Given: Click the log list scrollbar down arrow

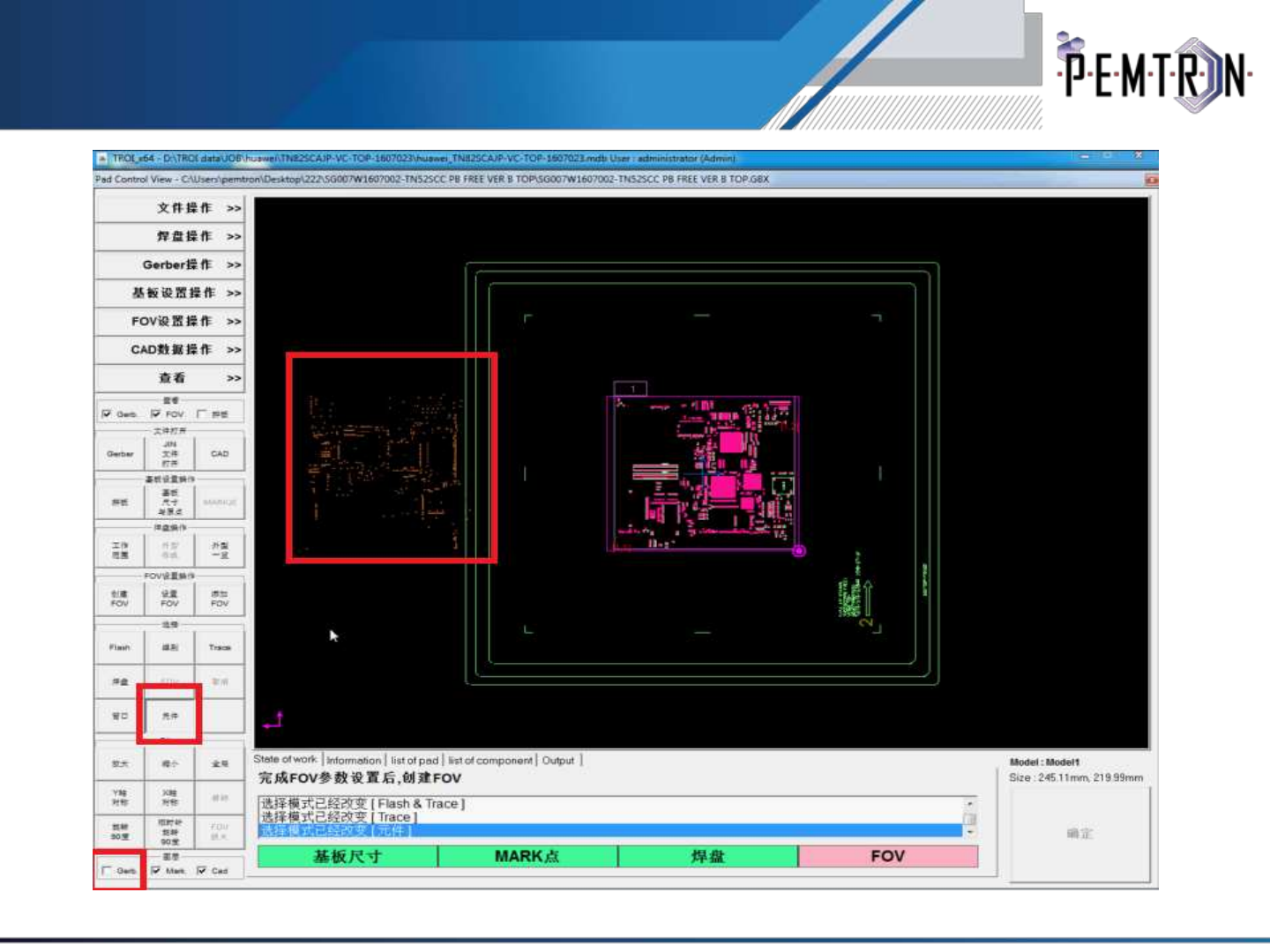Looking at the screenshot, I should pyautogui.click(x=970, y=832).
